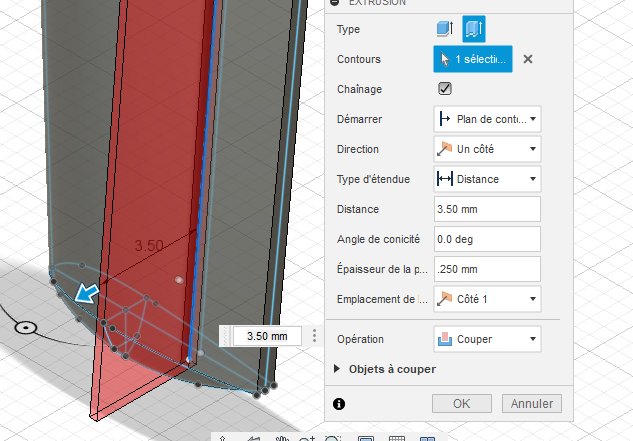
Task: Click the 'Type' label in the Extrusion panel
Action: click(348, 29)
